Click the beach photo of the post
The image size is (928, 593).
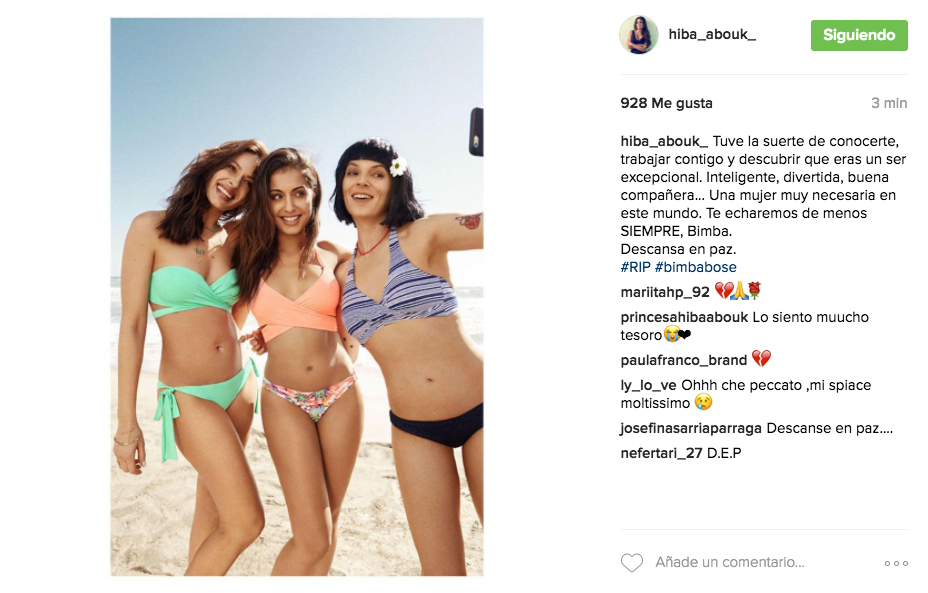pos(297,296)
